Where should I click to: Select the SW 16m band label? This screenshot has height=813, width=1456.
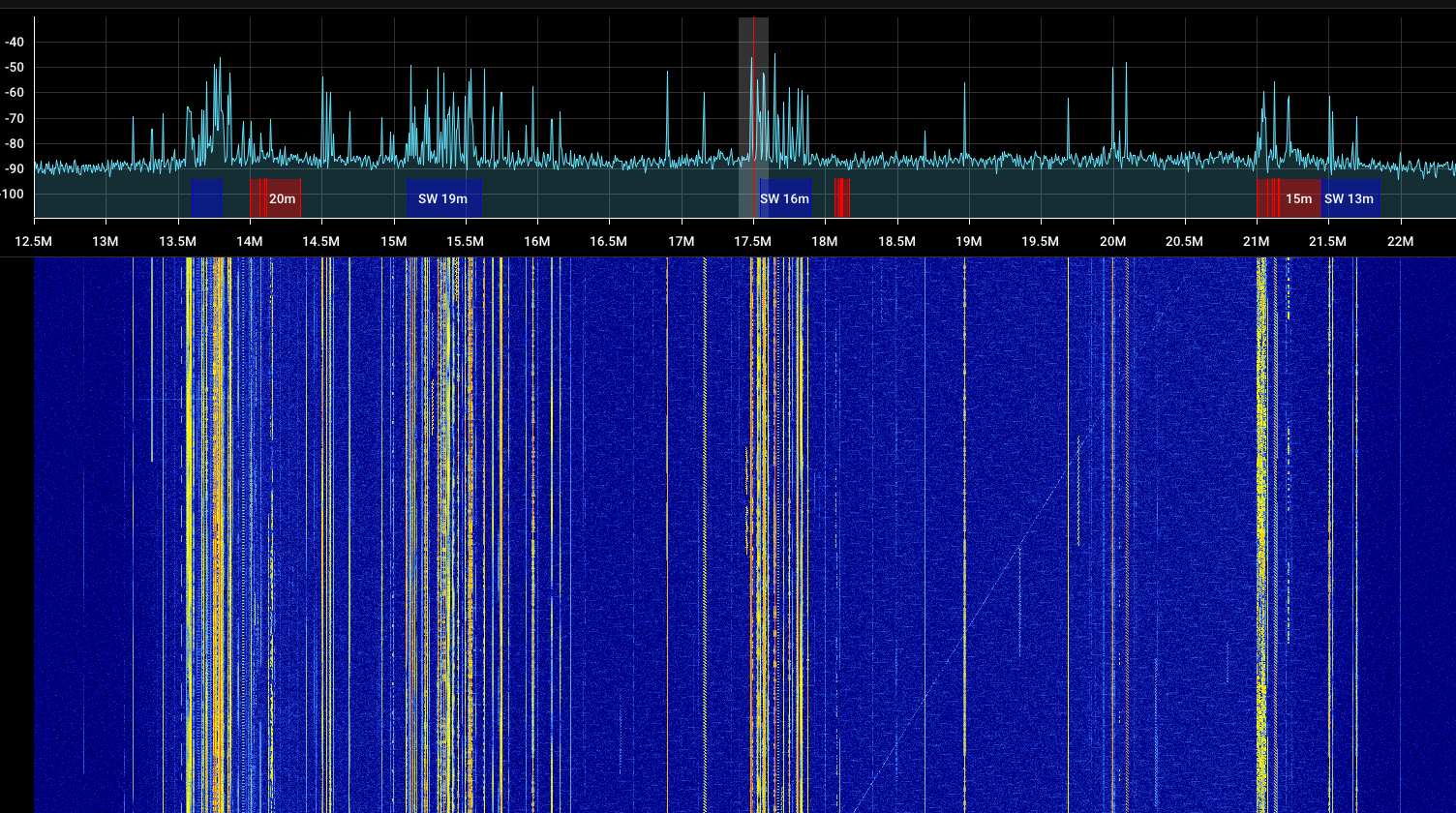pos(785,198)
